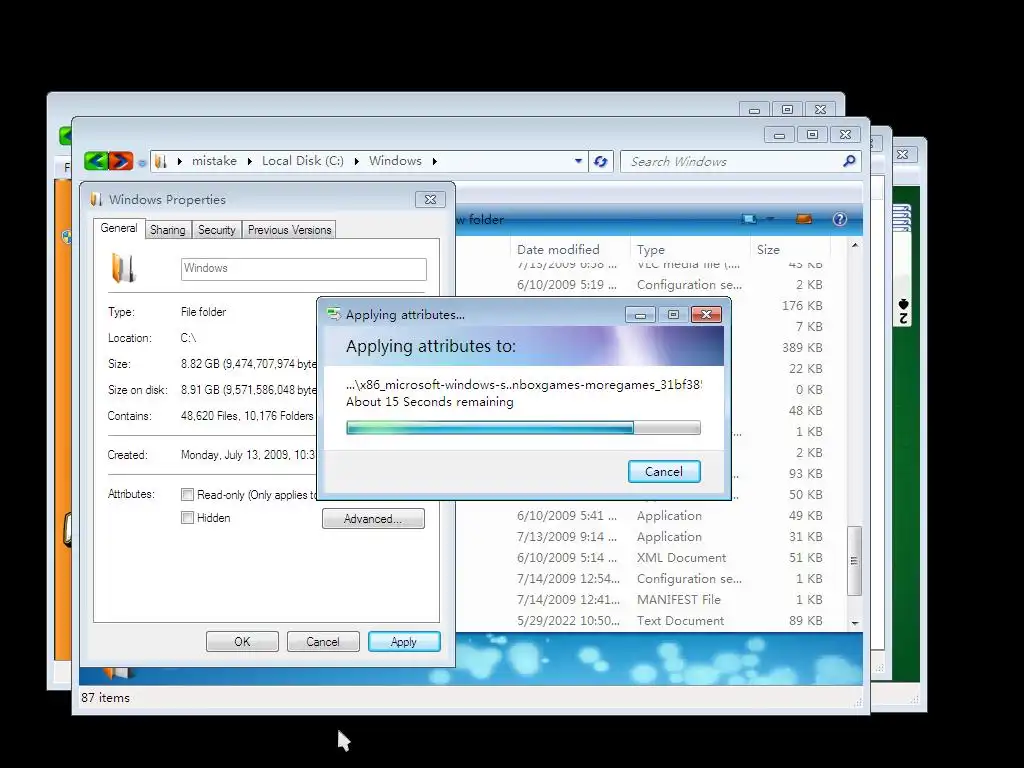Minimize the back Explorer window
This screenshot has height=768, width=1024.
tap(754, 110)
